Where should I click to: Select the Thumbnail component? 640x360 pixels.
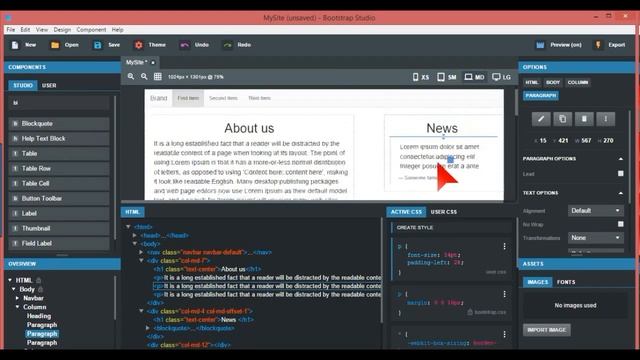click(x=59, y=228)
